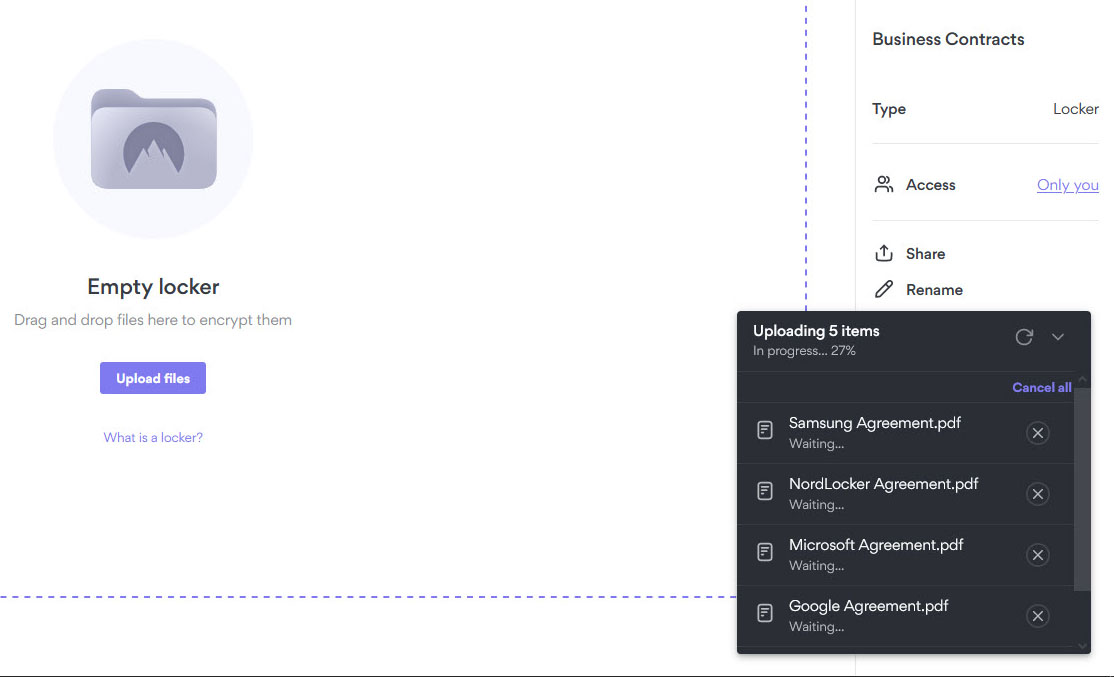Click Cancel all uploads link

coord(1041,388)
